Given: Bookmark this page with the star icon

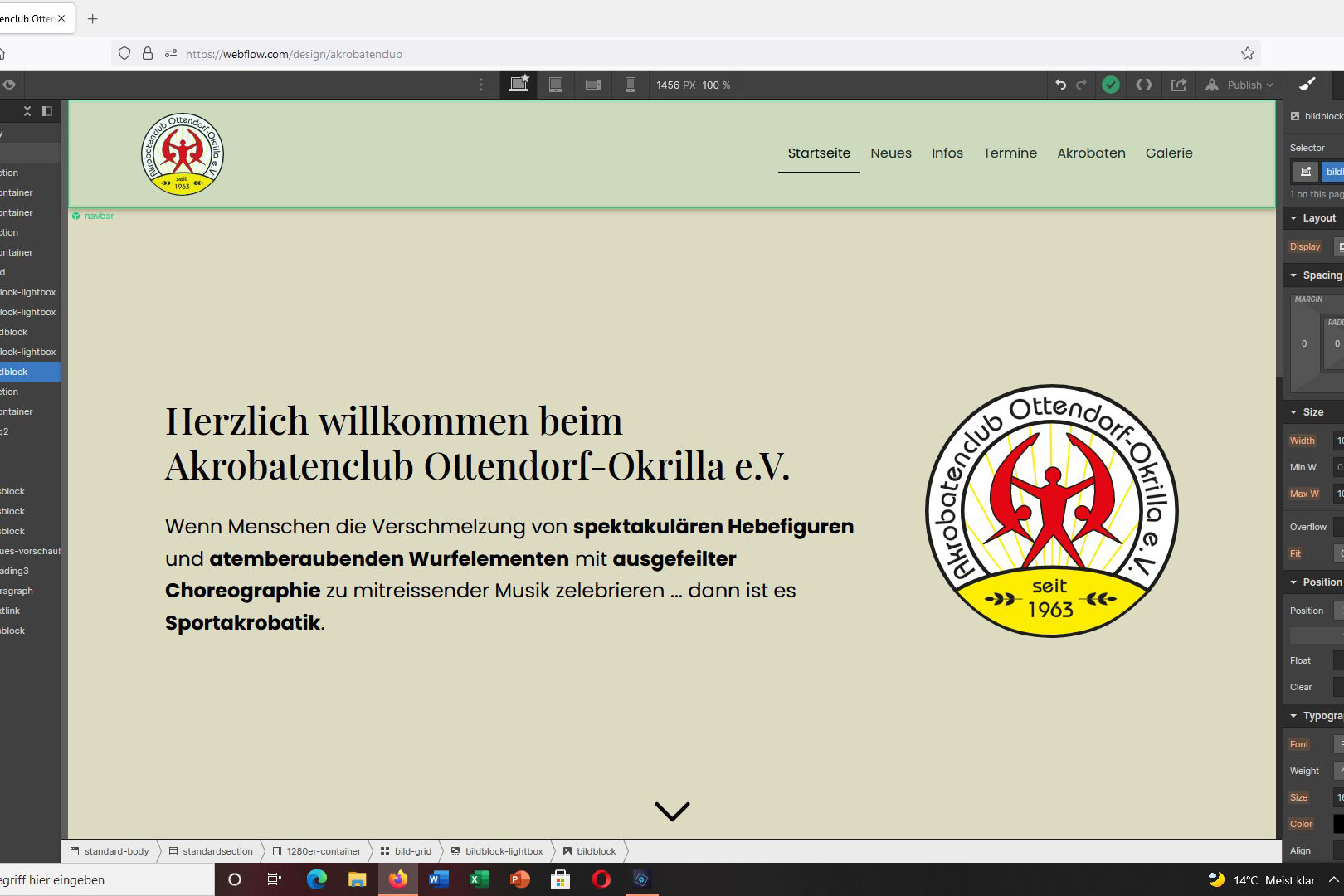Looking at the screenshot, I should tap(1247, 54).
